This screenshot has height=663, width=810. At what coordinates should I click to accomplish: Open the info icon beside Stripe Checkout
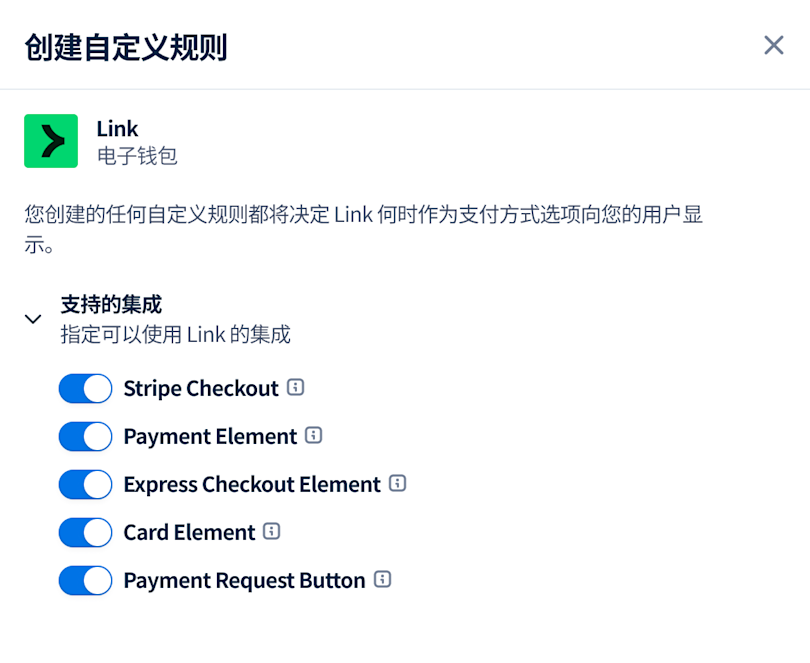(x=297, y=388)
